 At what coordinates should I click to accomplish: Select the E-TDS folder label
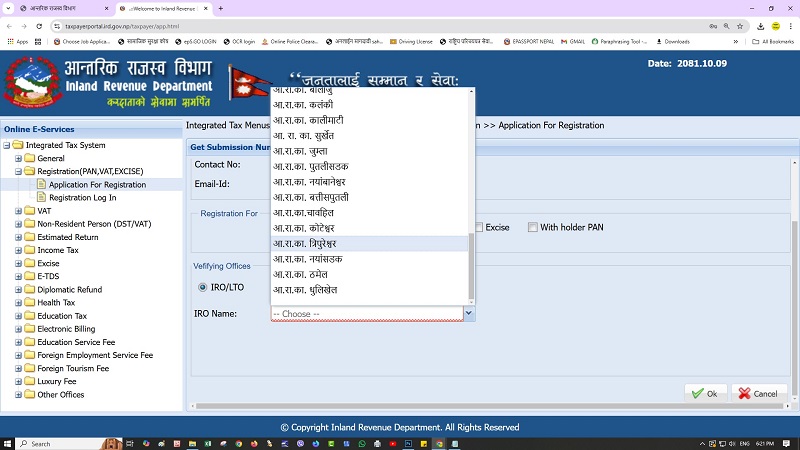(x=48, y=276)
